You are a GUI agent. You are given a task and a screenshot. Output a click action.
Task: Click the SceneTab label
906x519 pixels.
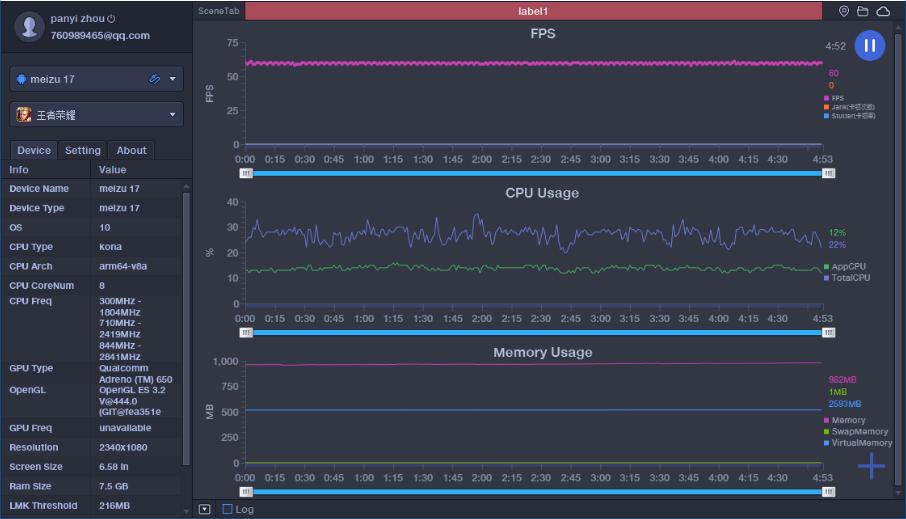[218, 11]
